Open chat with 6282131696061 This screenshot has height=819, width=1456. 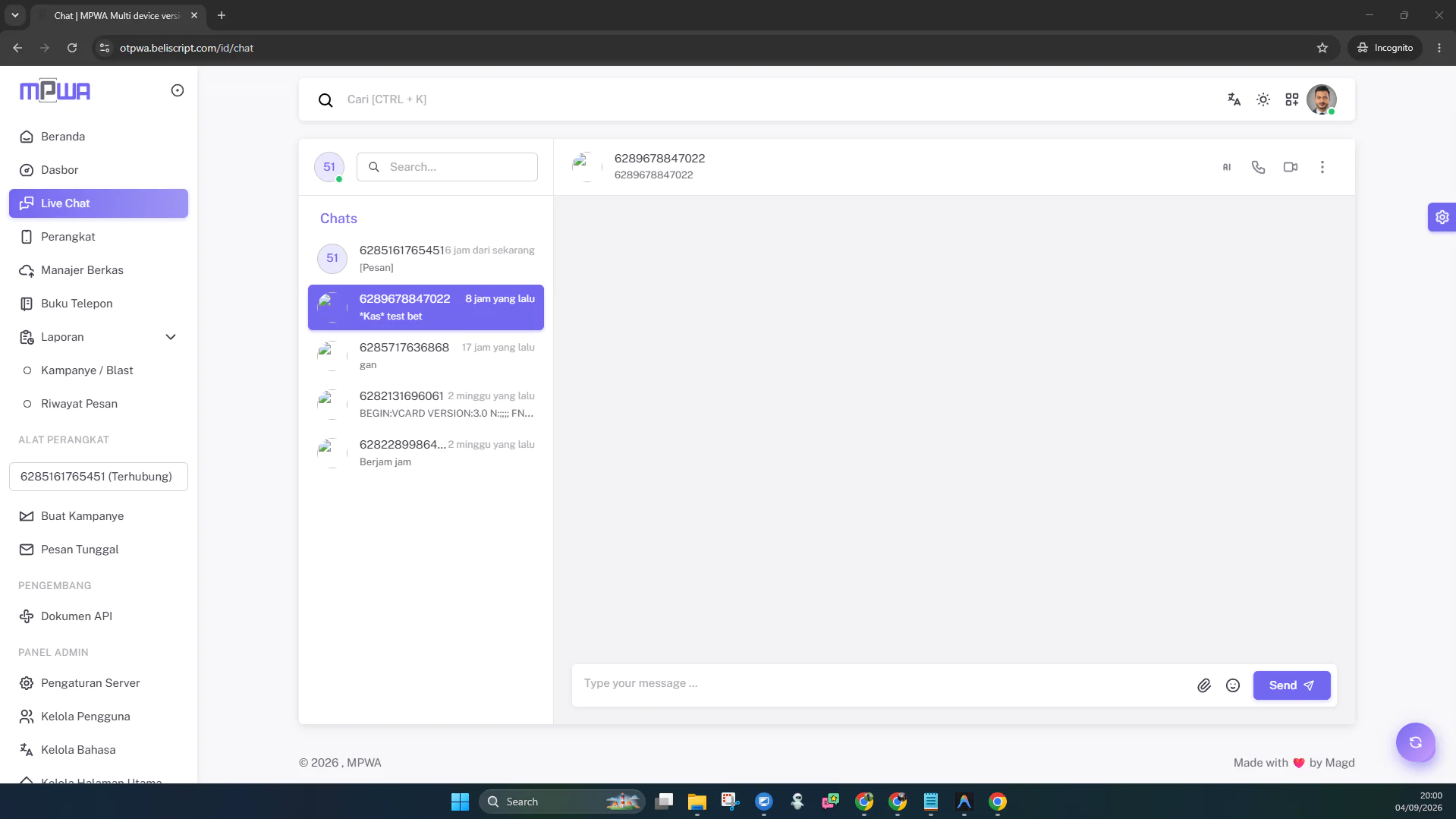pyautogui.click(x=426, y=405)
